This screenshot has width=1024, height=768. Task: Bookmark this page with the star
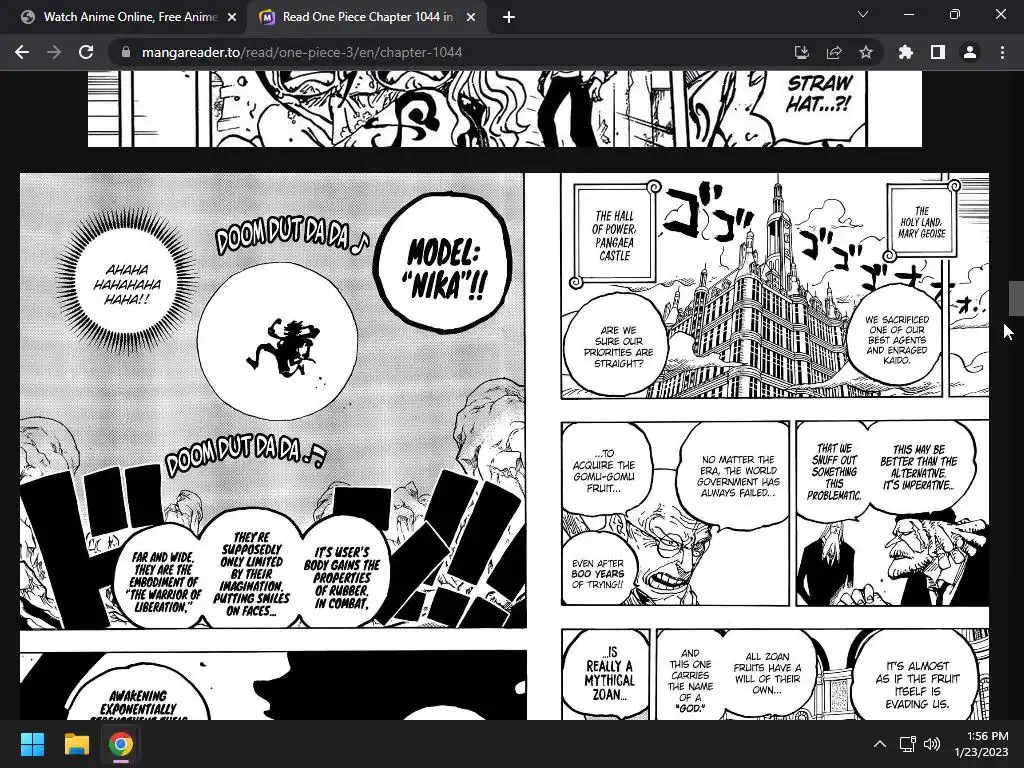[866, 52]
